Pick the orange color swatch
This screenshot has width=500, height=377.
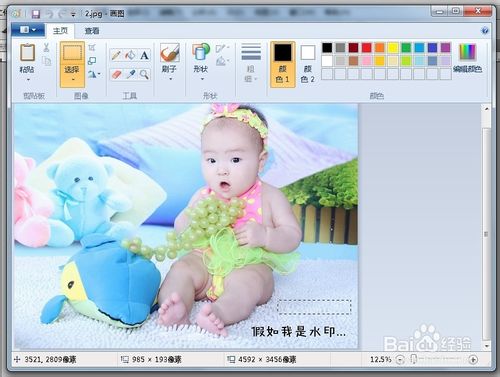click(380, 48)
